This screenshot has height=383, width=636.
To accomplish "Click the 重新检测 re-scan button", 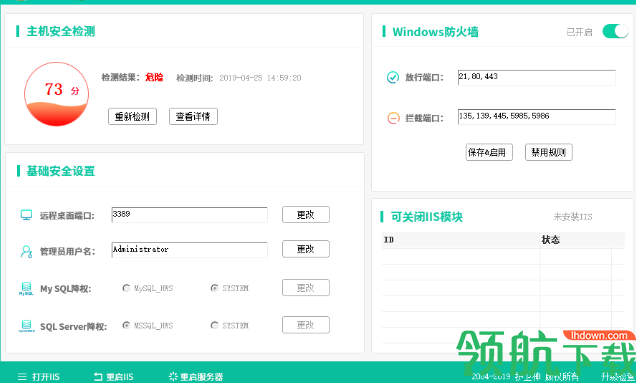I will point(132,116).
